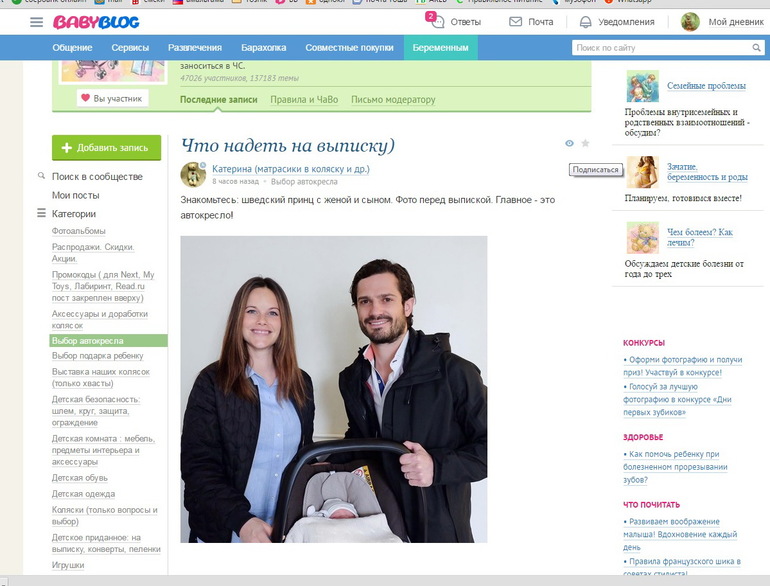Image resolution: width=770 pixels, height=586 pixels.
Task: Toggle the Вы участник membership button
Action: [112, 98]
